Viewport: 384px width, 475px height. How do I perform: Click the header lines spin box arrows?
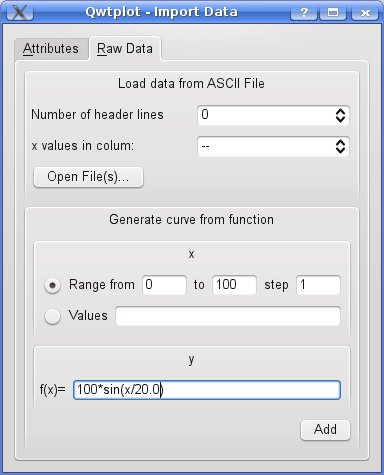click(x=340, y=115)
